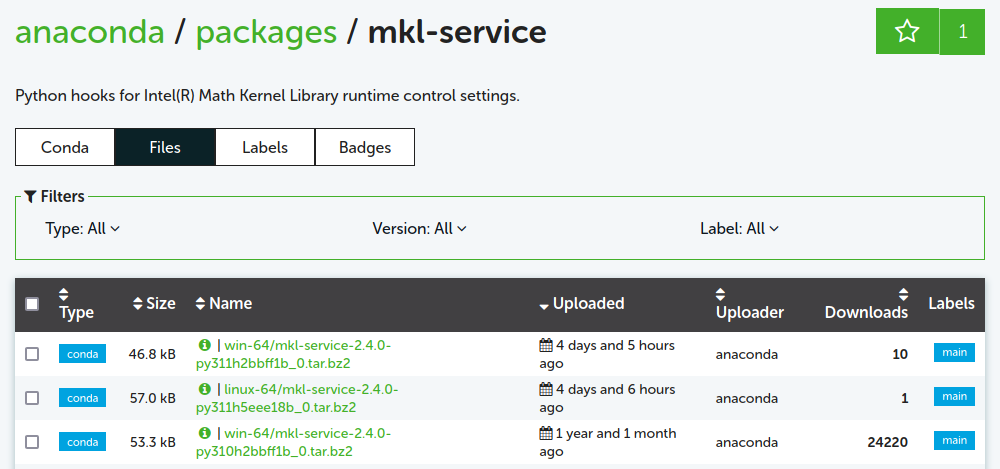1000x469 pixels.
Task: Click uploader anaconda in the linux-64 row
Action: click(x=747, y=398)
